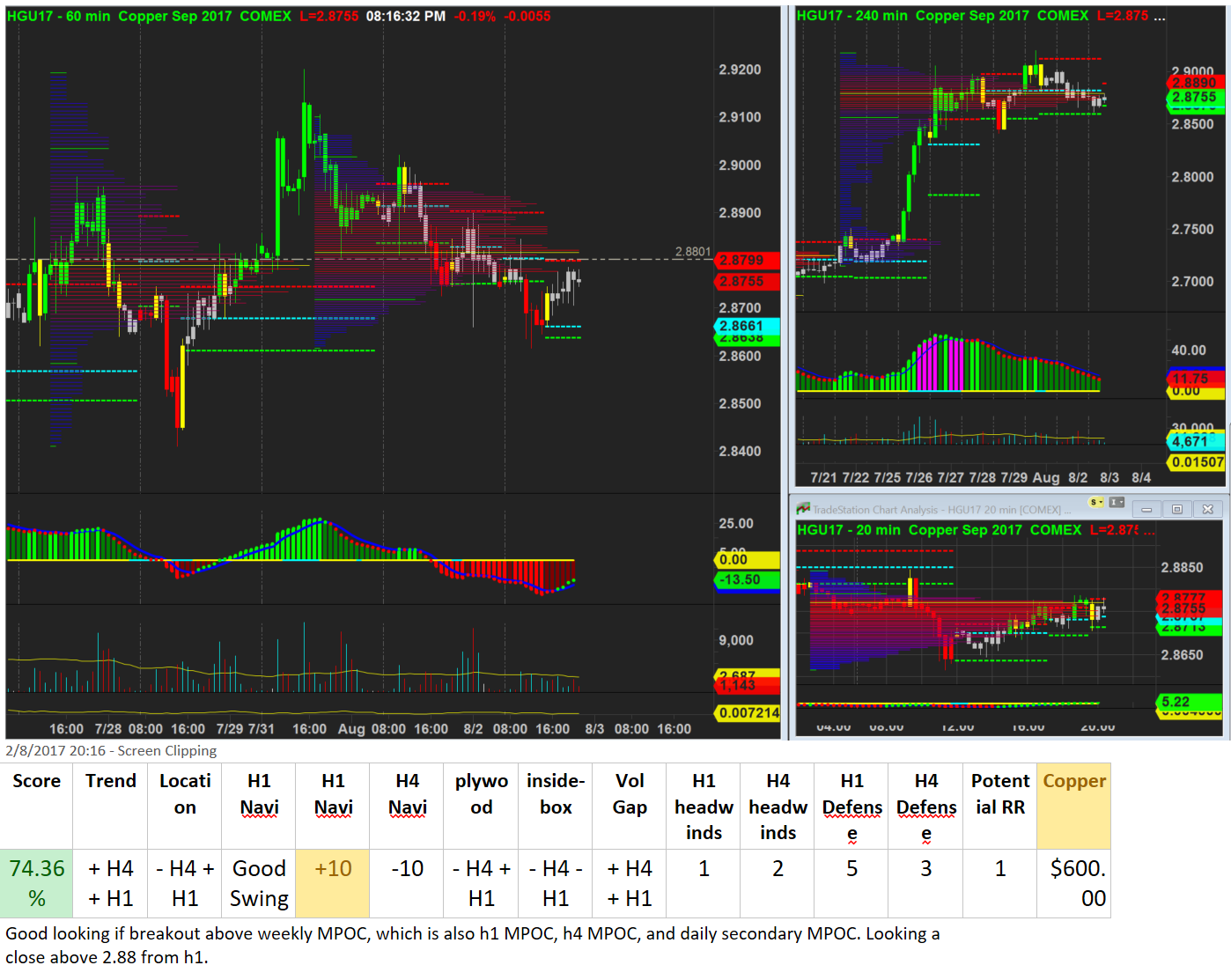1231x980 pixels.
Task: Click the yellow 0.00 indicator value label
Action: [746, 560]
